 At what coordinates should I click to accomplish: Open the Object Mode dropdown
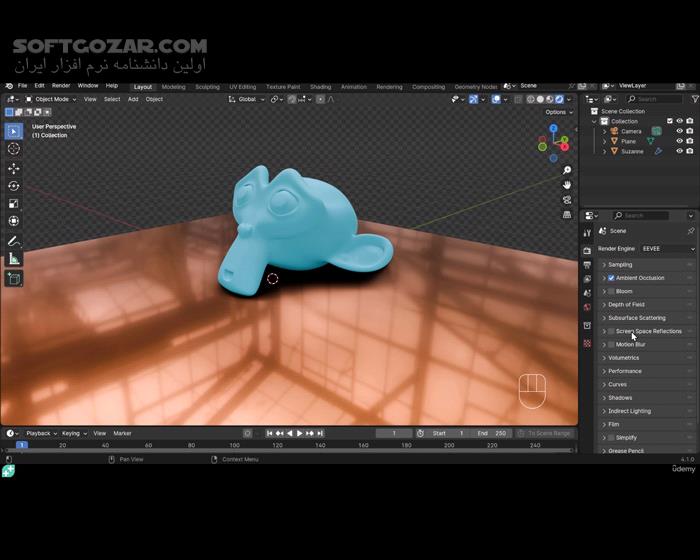click(x=50, y=99)
